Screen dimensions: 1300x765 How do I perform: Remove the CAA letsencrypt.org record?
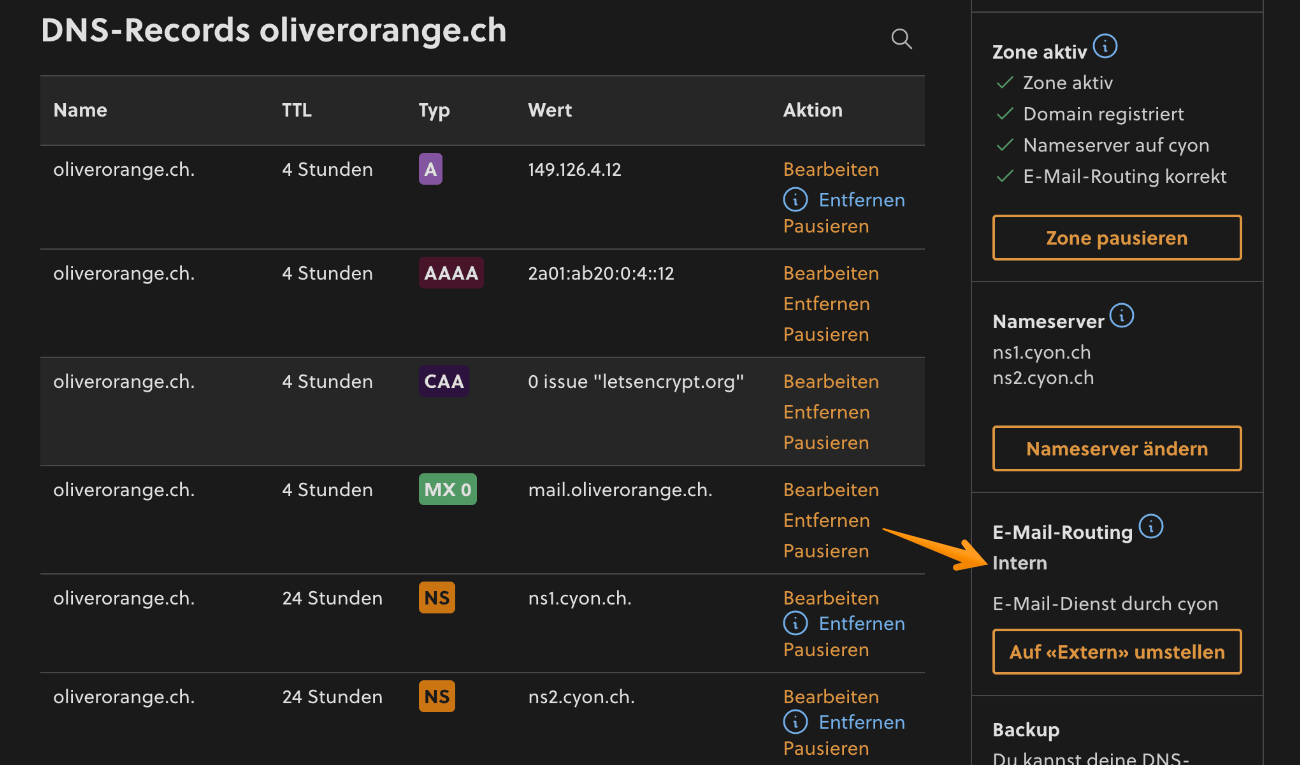(826, 412)
